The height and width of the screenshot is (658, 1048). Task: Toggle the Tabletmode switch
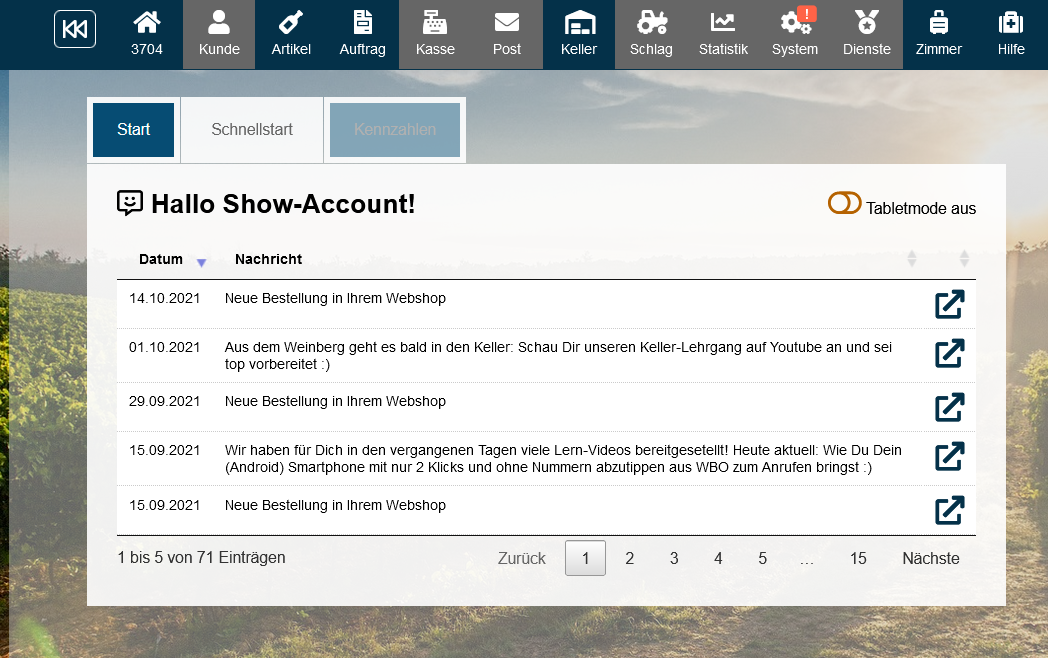click(x=844, y=204)
